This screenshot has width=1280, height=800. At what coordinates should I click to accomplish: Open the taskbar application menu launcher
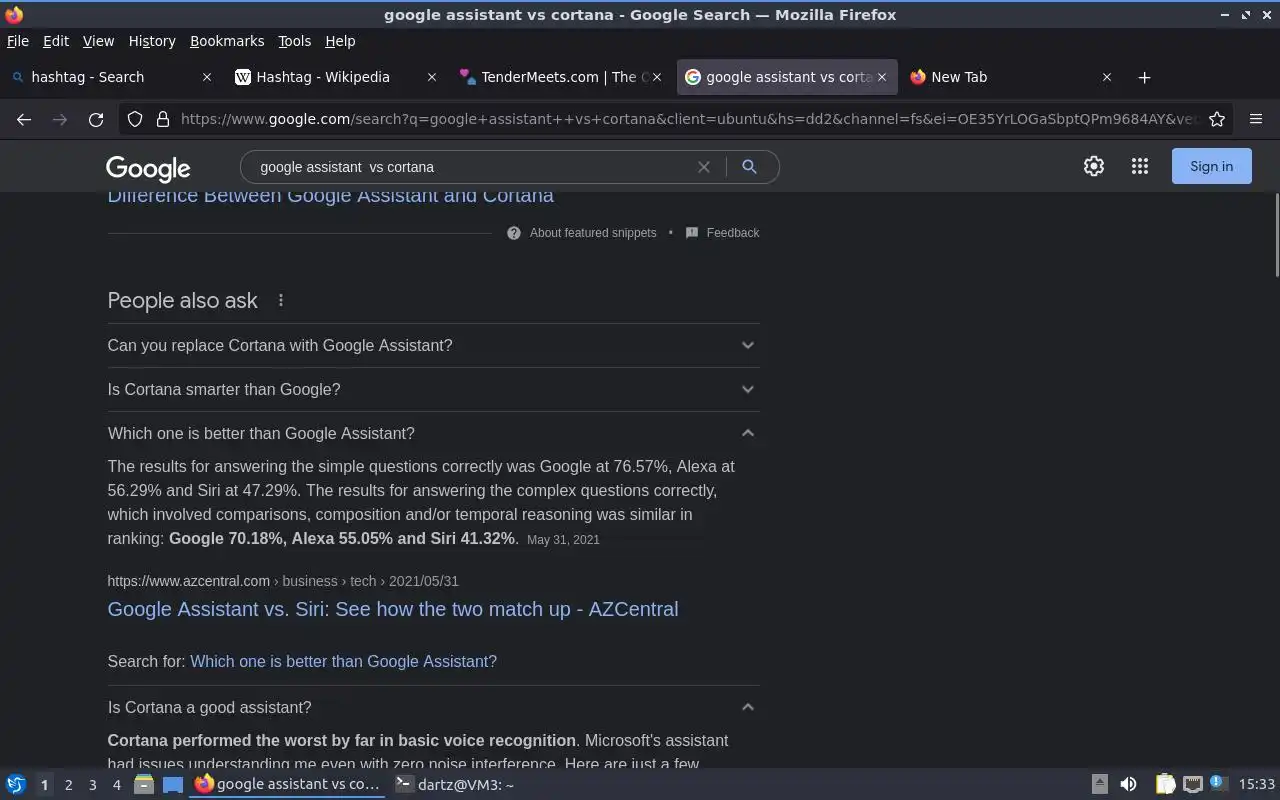[x=15, y=785]
